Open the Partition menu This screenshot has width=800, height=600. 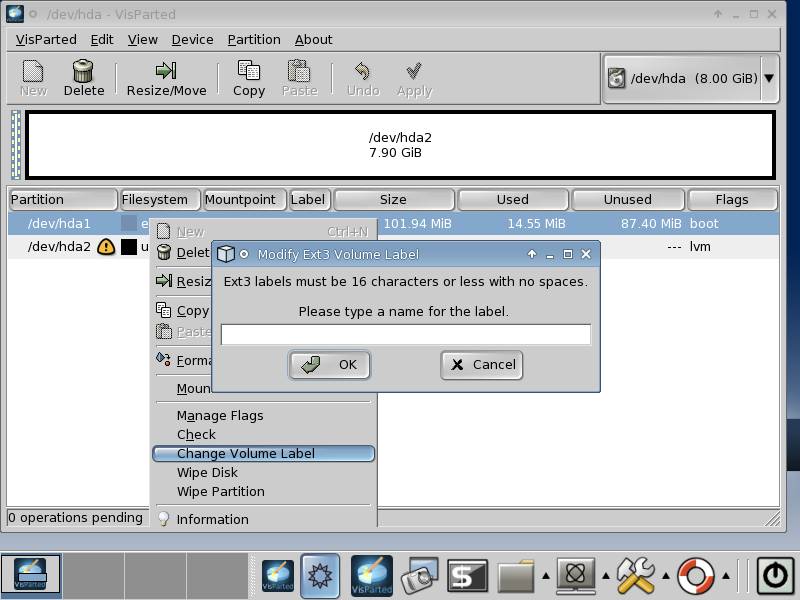pyautogui.click(x=254, y=40)
